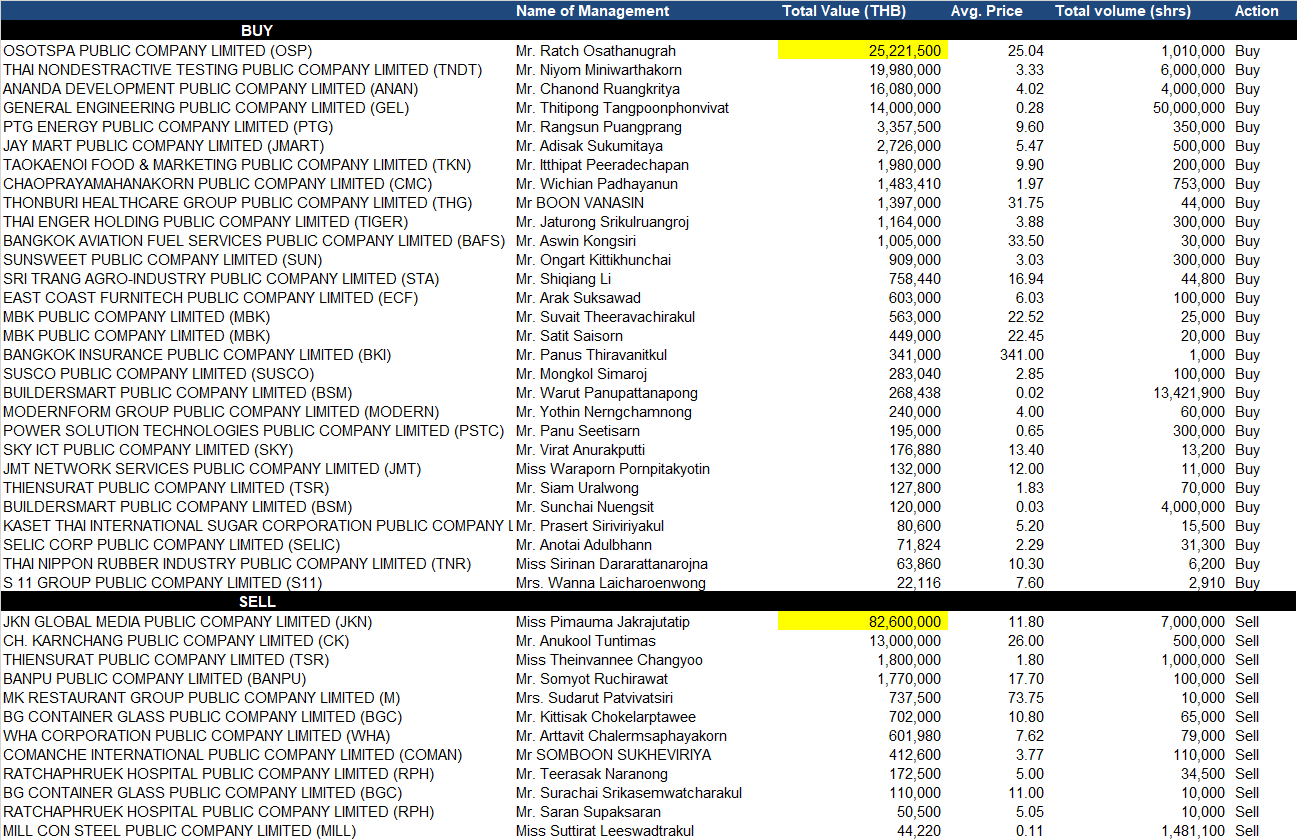
Task: Click total volume 13,421,900
Action: pos(1189,393)
